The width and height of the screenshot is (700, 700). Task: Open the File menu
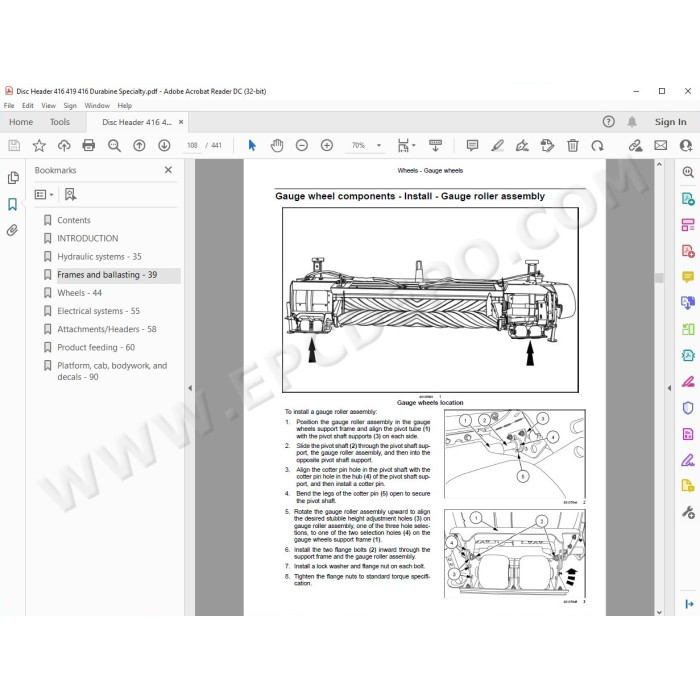9,106
